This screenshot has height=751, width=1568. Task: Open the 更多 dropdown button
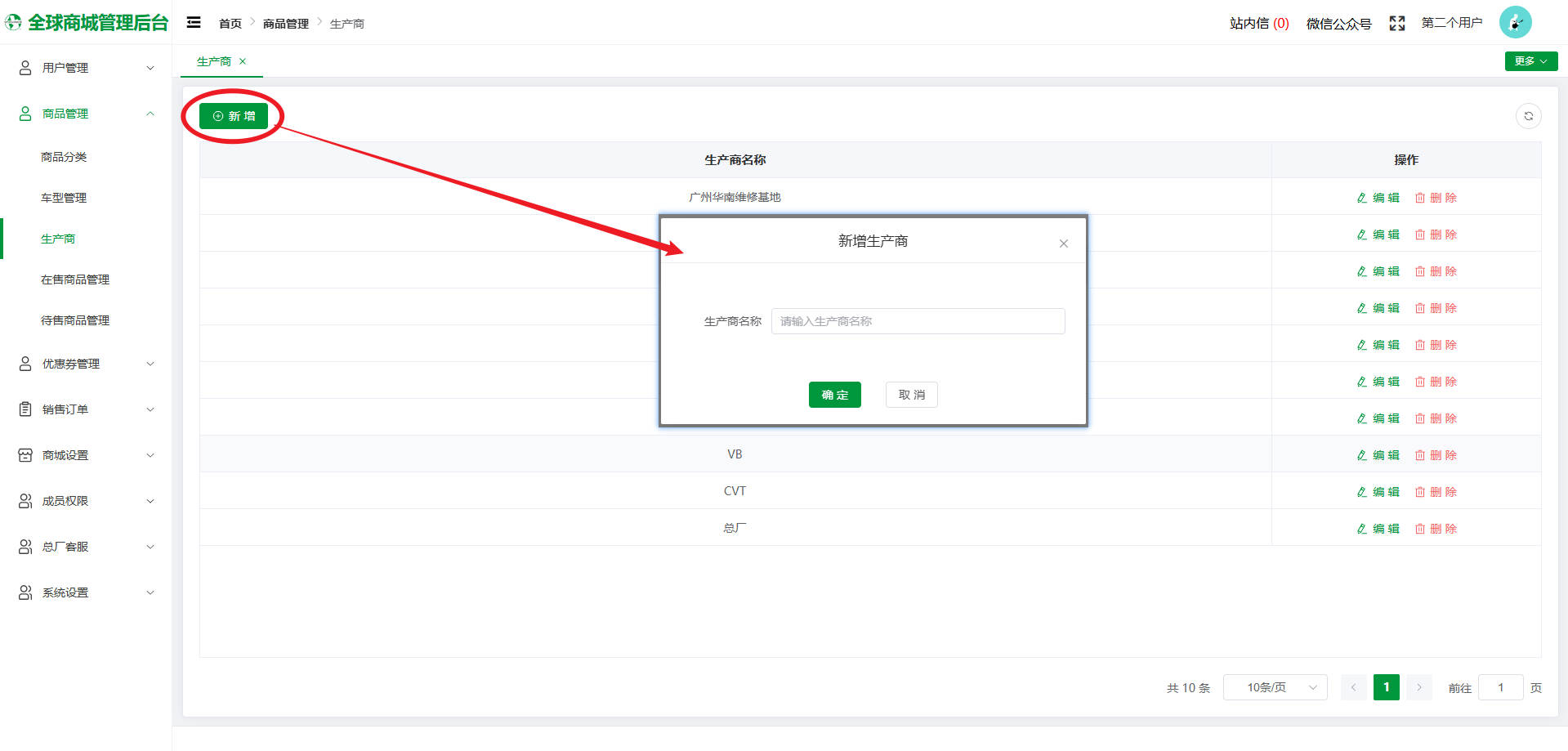1530,61
